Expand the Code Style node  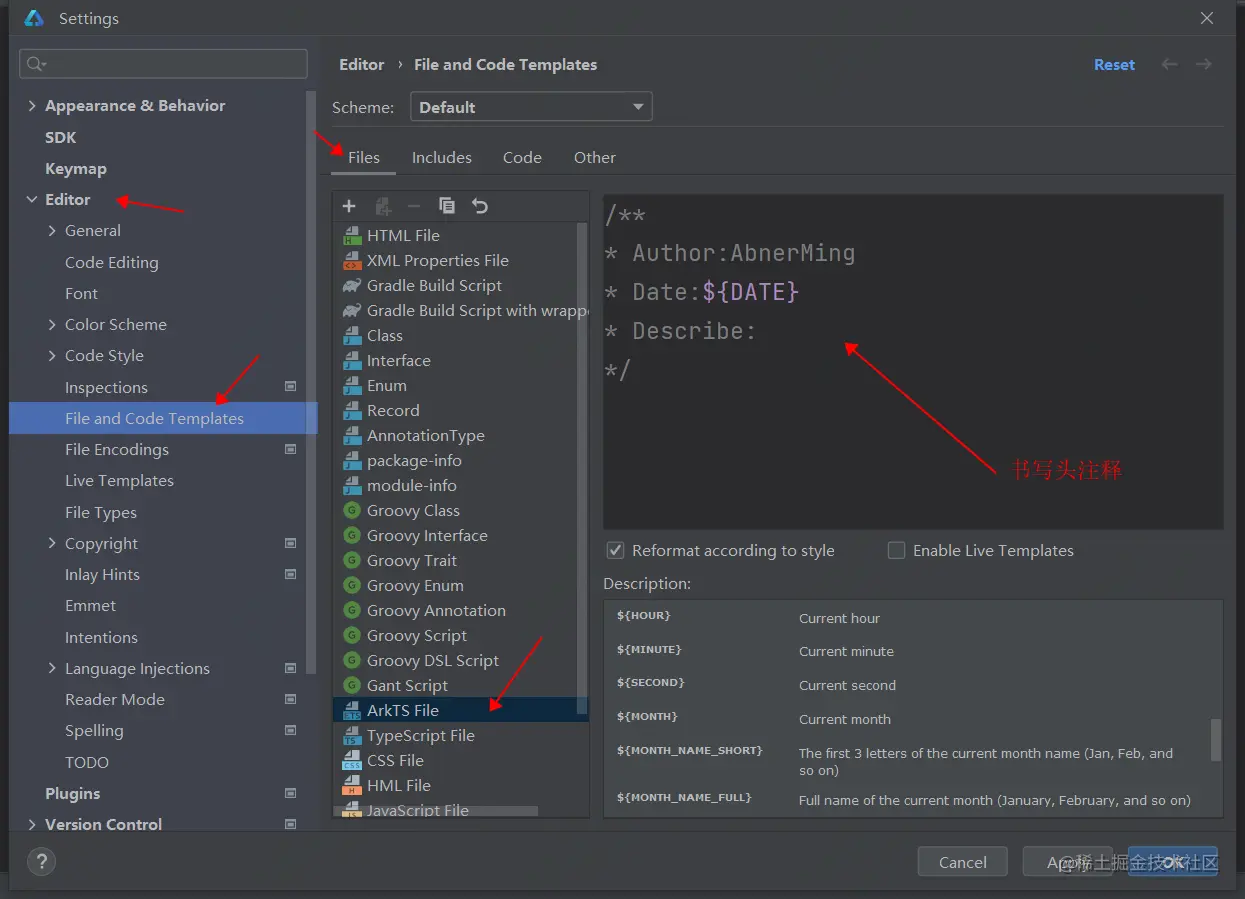coord(52,356)
